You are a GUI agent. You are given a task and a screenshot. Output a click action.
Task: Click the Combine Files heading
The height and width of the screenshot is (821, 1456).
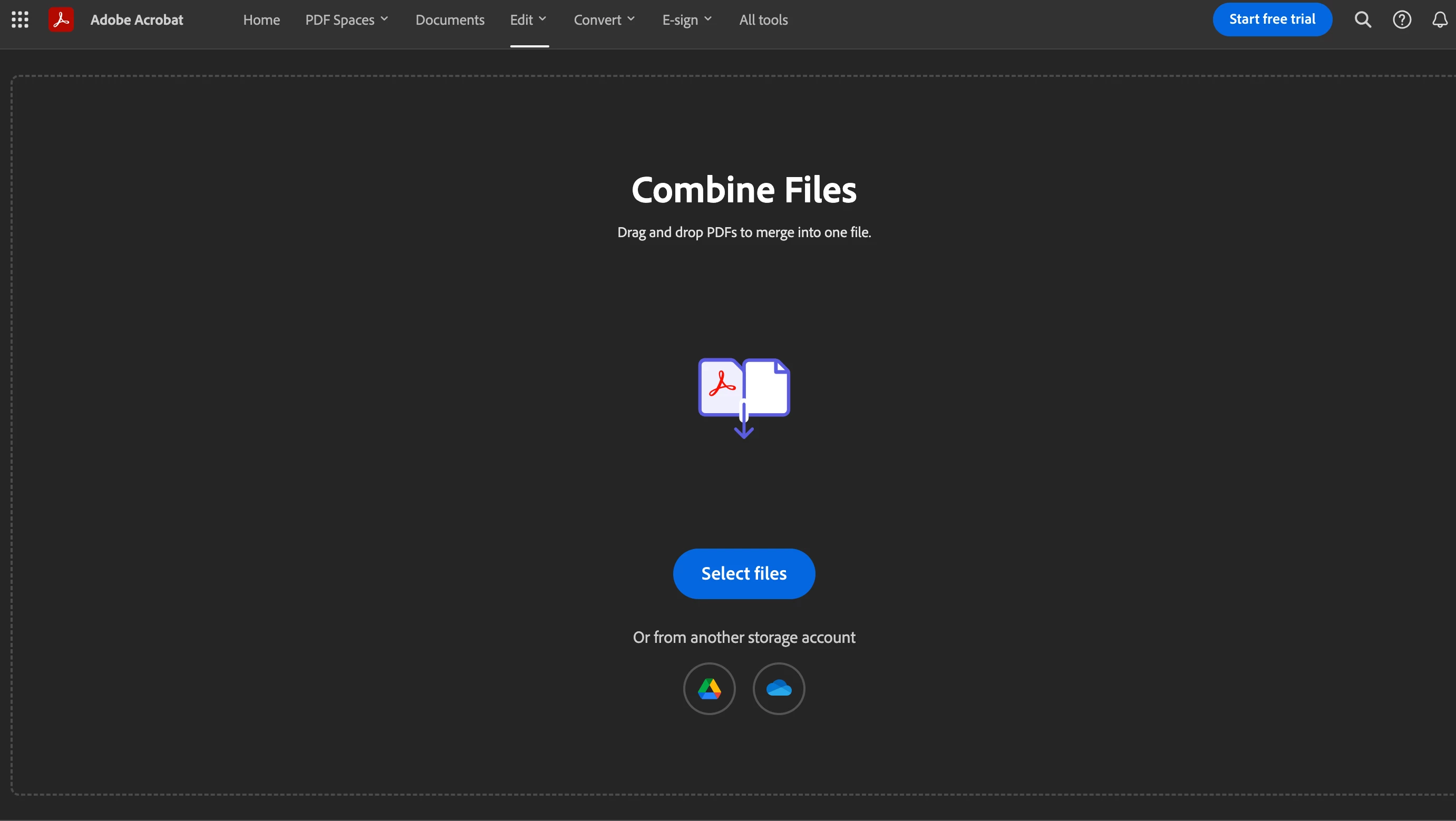coord(744,190)
